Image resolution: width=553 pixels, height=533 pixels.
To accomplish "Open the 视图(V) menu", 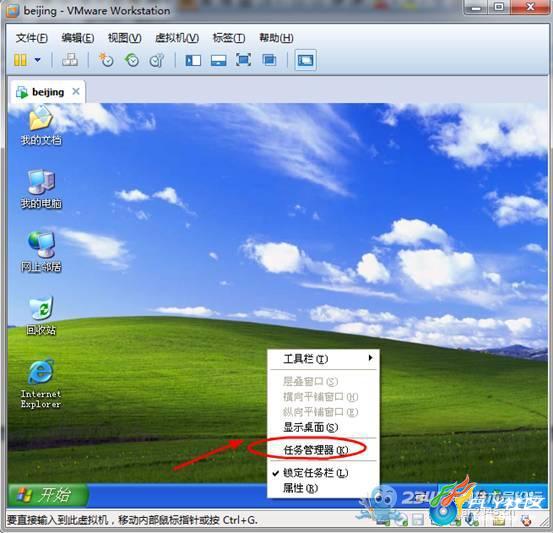I will tap(124, 37).
